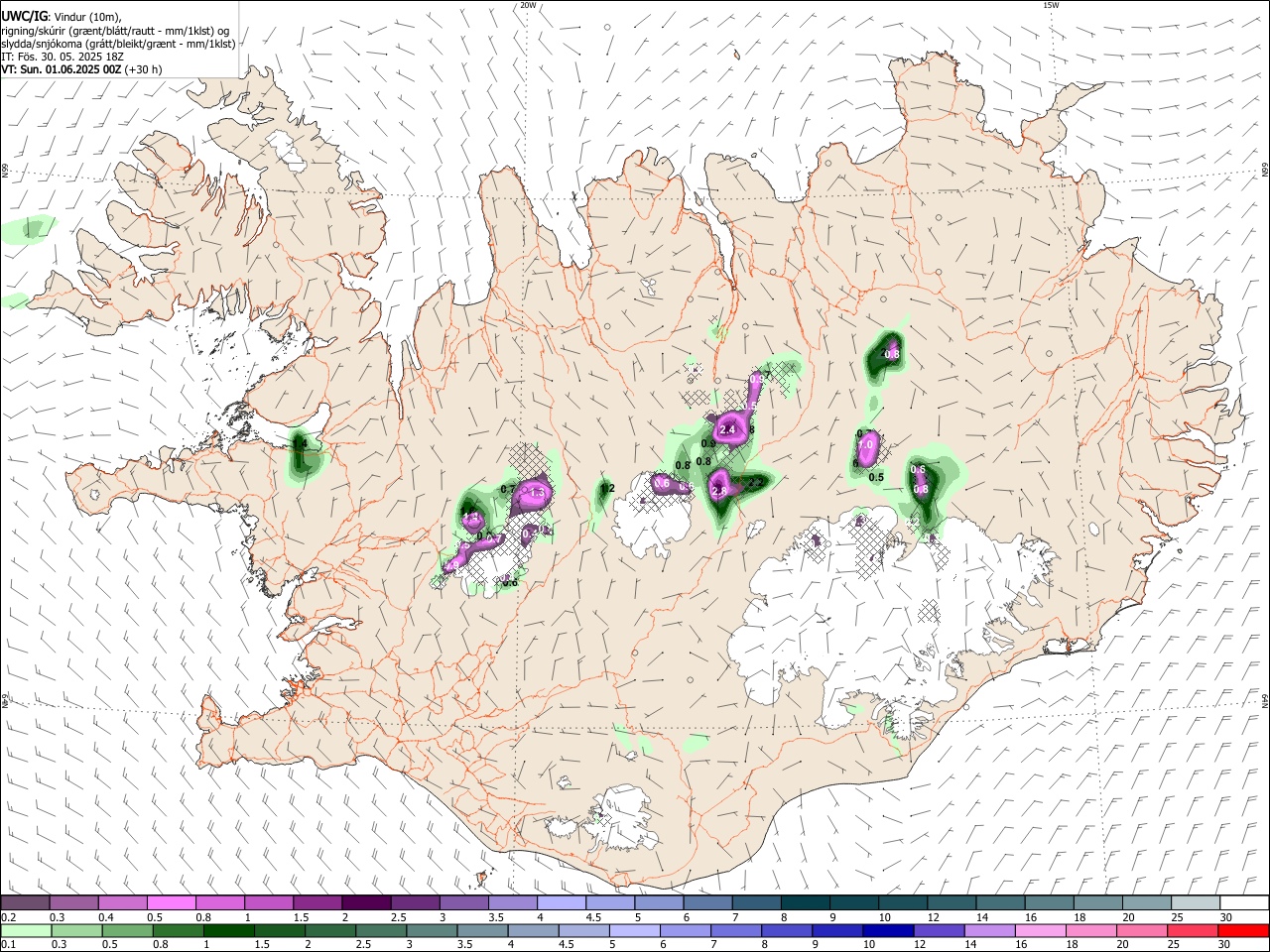Click the '2.8' precipitation value on the map
The height and width of the screenshot is (952, 1270).
[x=720, y=490]
